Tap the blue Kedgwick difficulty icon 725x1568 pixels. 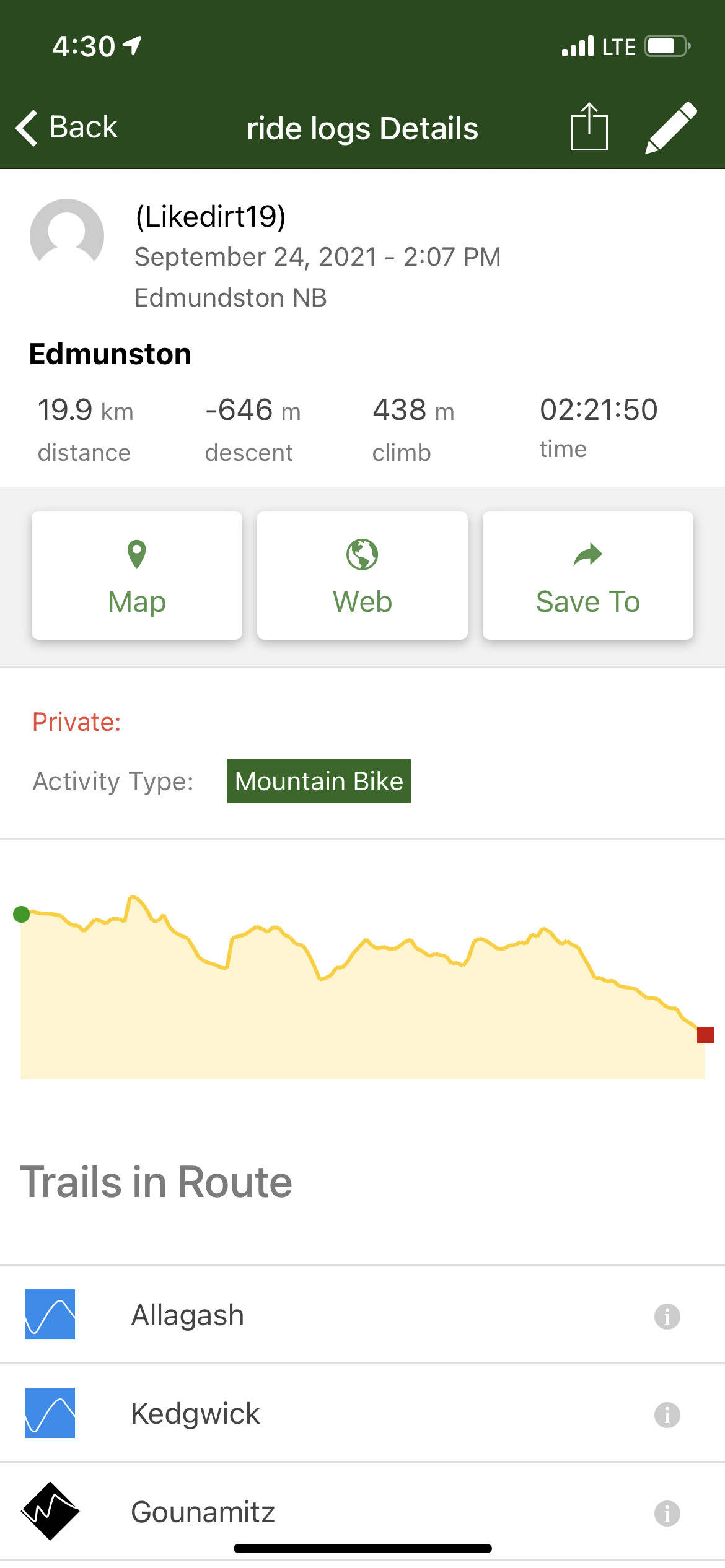coord(50,1413)
